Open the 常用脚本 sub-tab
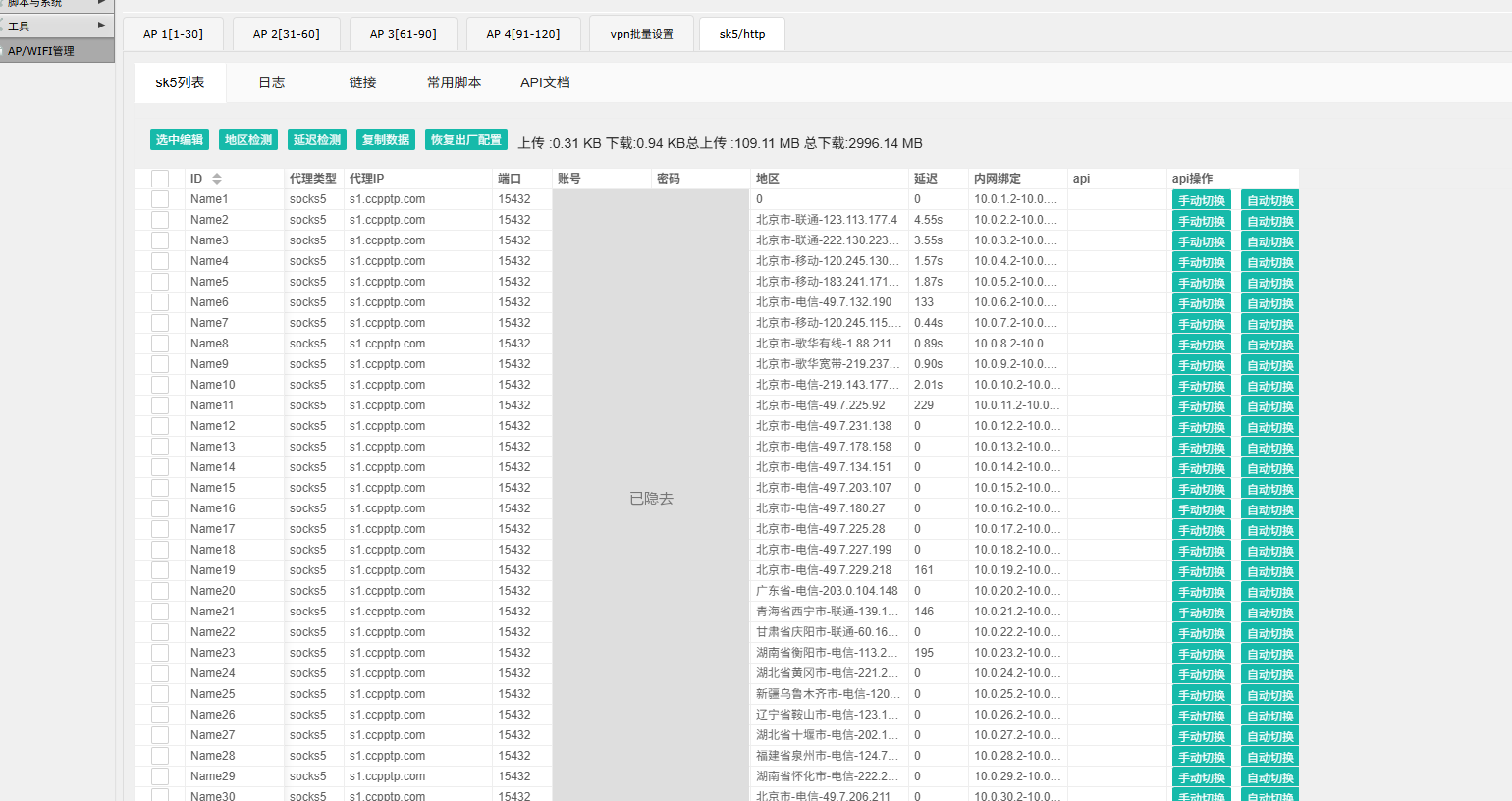 (455, 82)
